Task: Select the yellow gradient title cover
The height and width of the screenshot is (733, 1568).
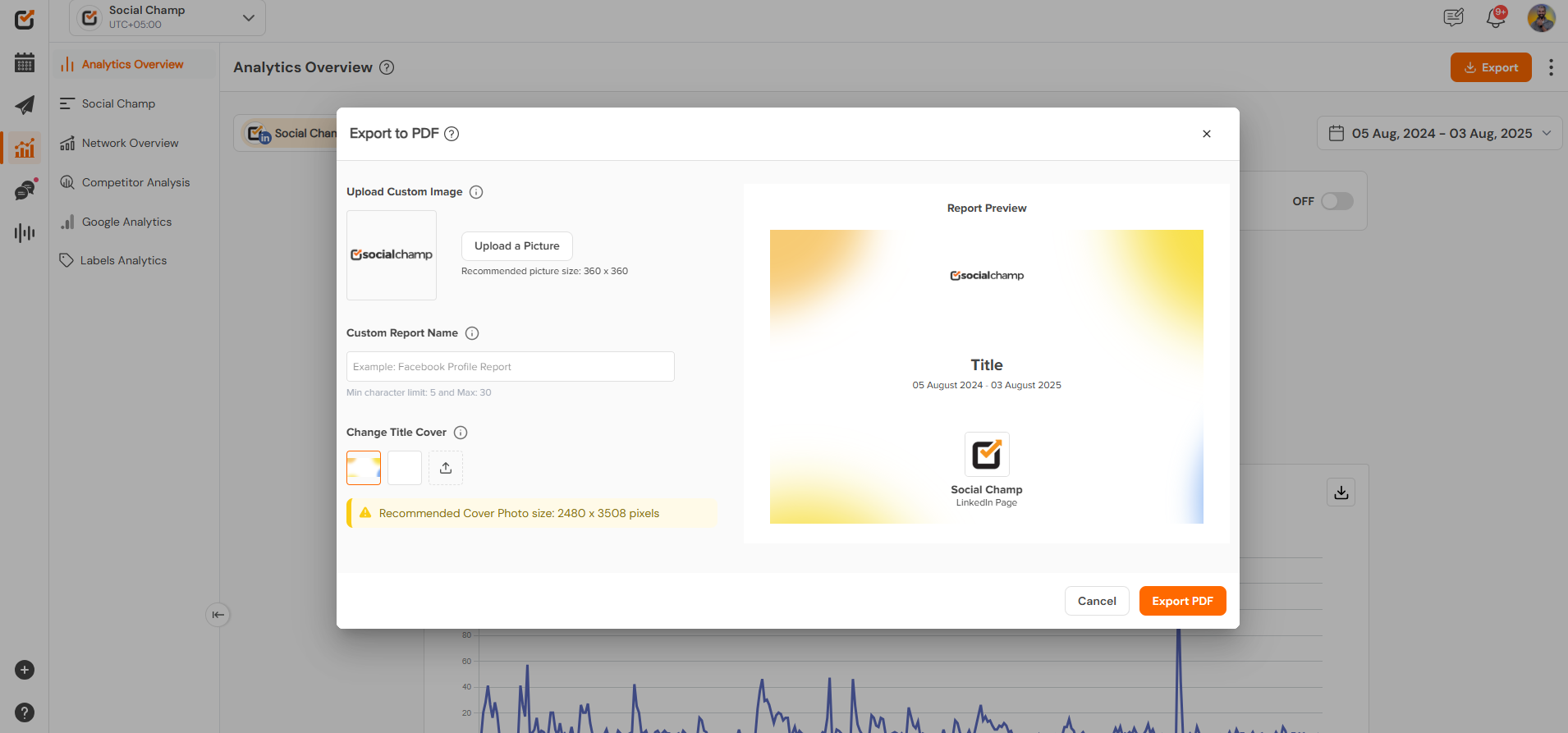Action: click(364, 468)
